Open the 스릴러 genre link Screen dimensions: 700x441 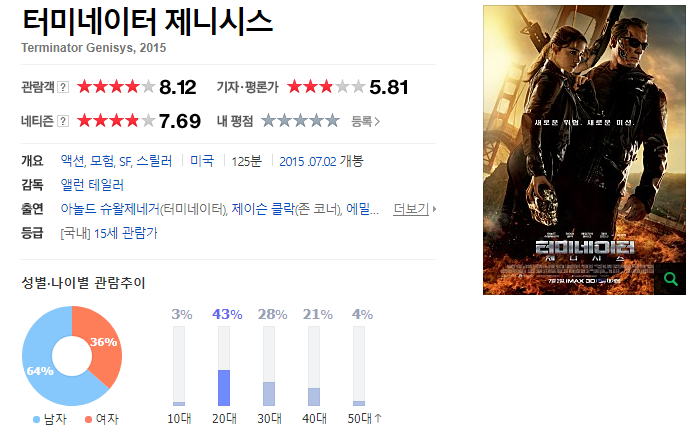(154, 161)
